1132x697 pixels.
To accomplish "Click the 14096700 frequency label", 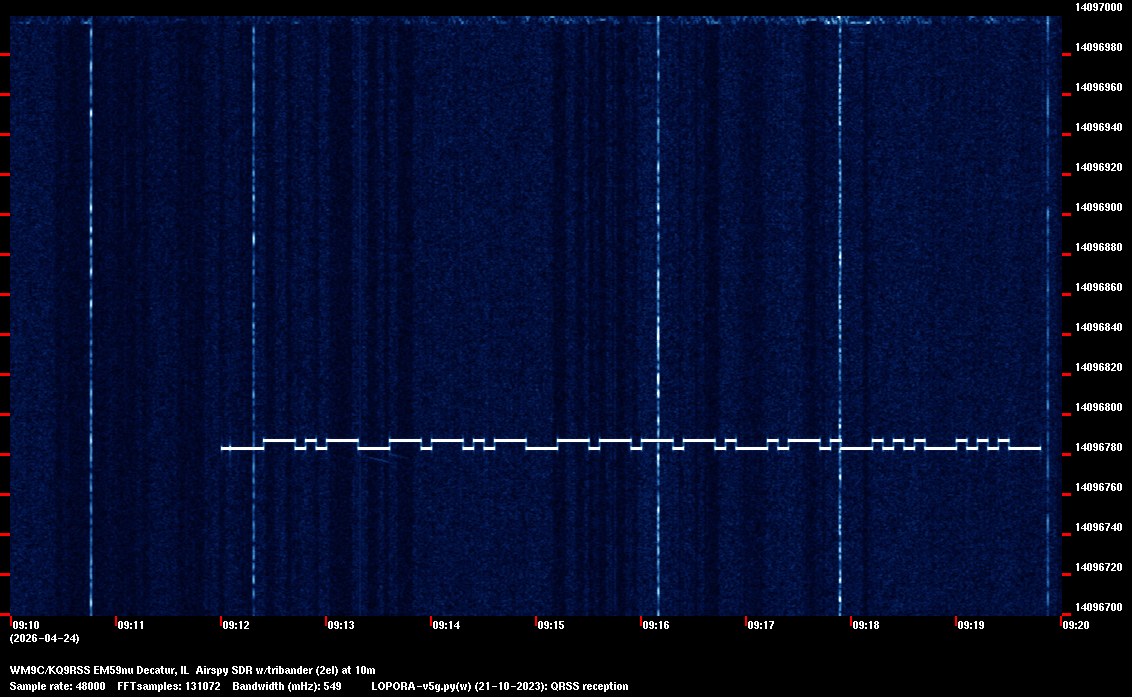I will click(x=1098, y=607).
